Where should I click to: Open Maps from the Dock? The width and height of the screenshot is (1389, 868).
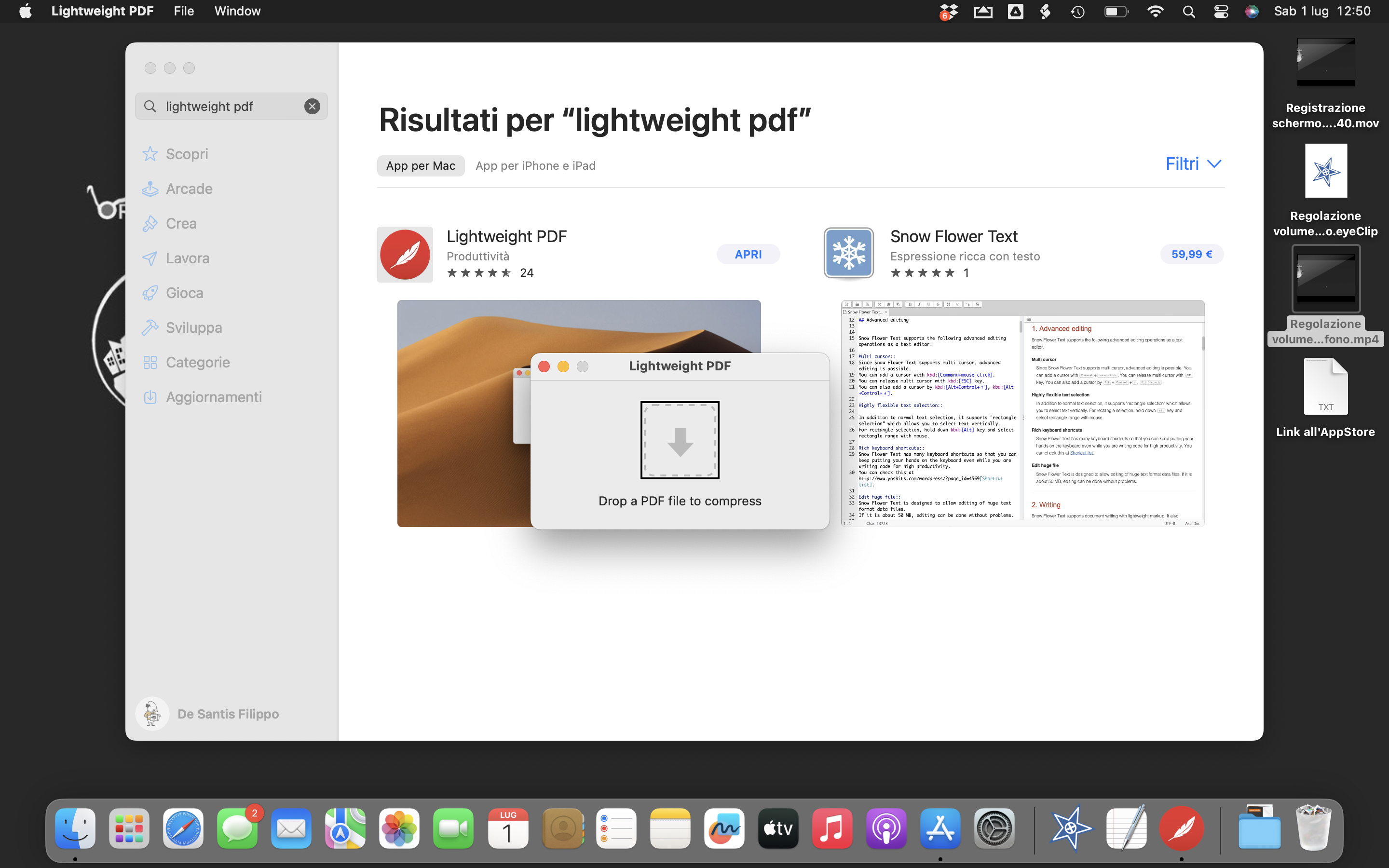(345, 828)
